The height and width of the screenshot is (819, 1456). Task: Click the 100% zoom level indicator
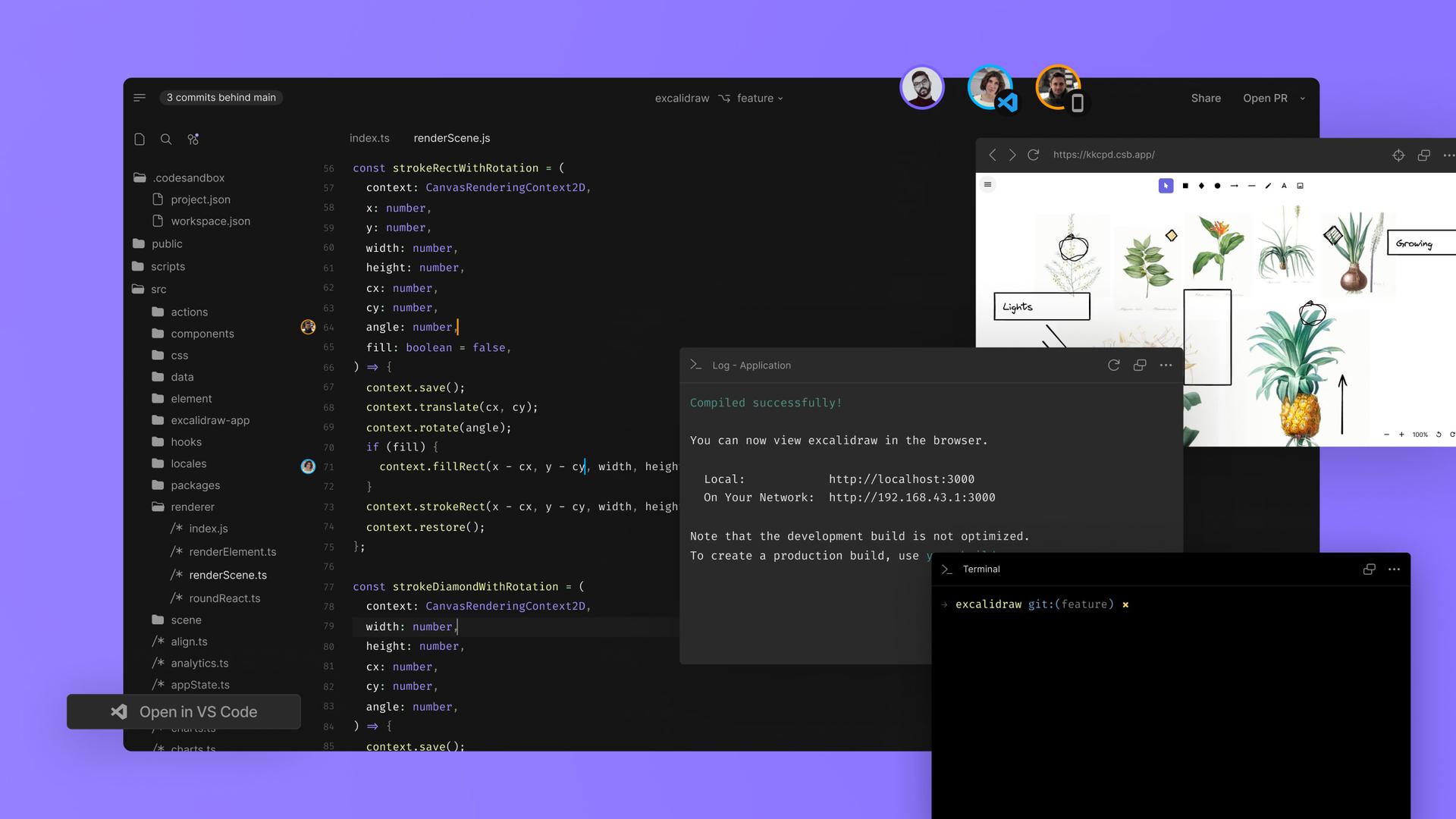tap(1419, 435)
